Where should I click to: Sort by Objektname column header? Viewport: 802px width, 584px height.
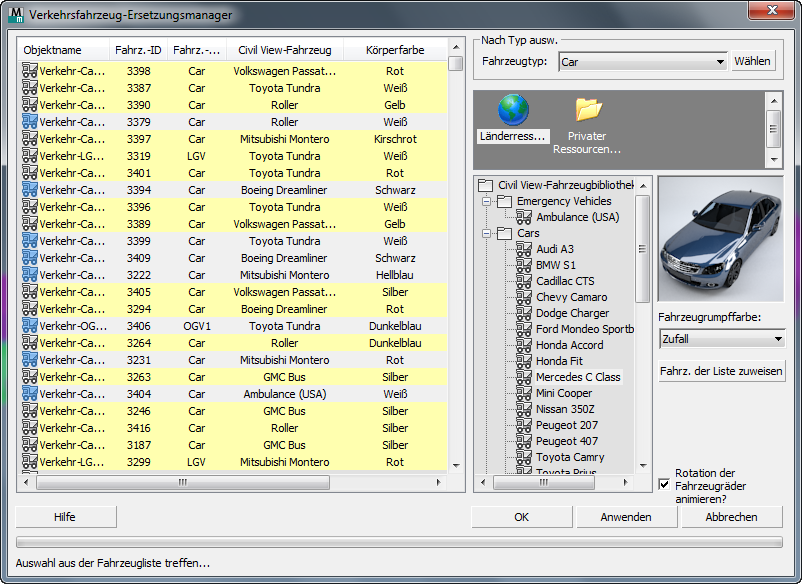tap(63, 50)
